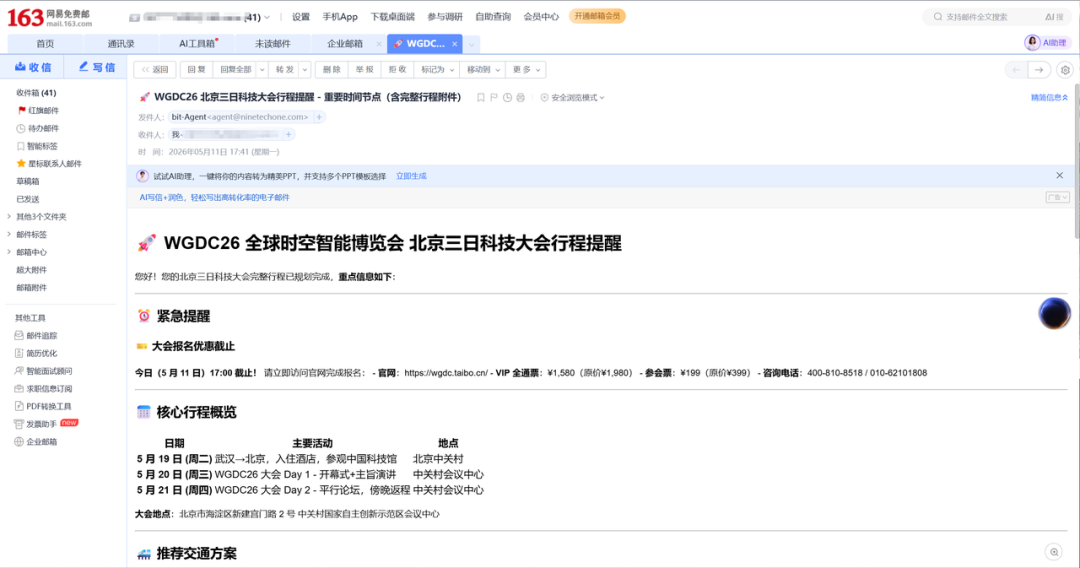Open the 安全浏览模式 dropdown
Viewport: 1080px width, 568px height.
(x=573, y=98)
